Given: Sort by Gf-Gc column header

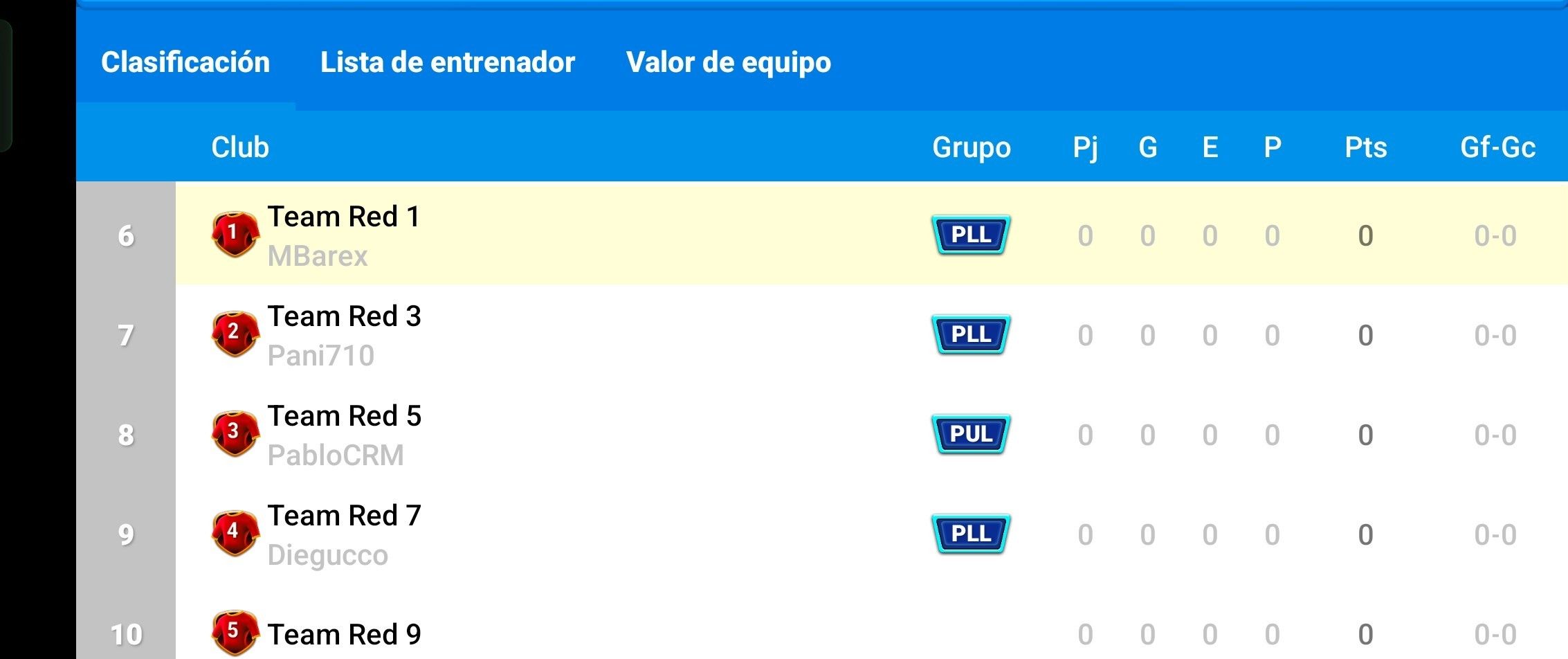Looking at the screenshot, I should point(1497,147).
